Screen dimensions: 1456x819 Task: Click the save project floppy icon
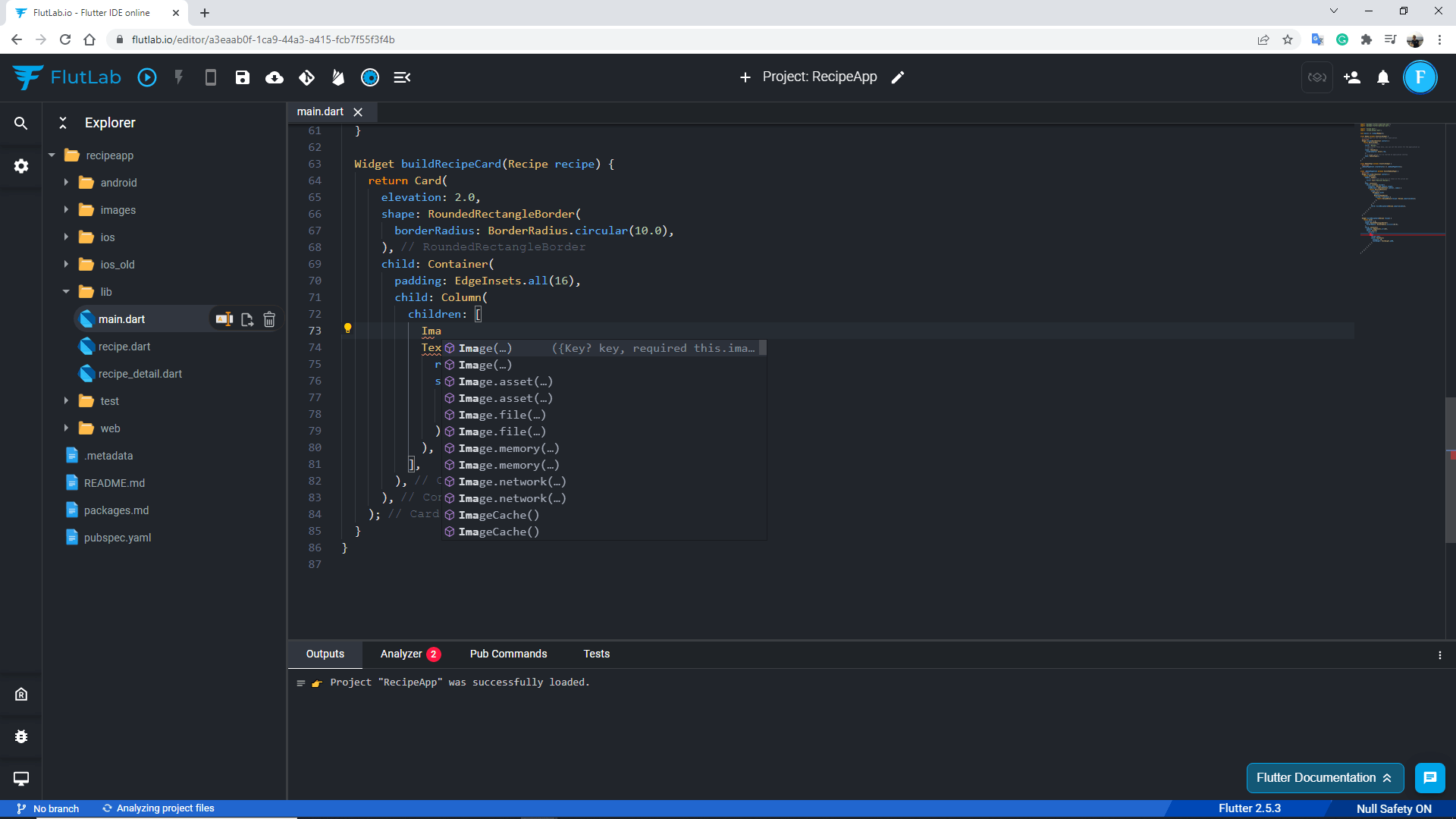243,77
